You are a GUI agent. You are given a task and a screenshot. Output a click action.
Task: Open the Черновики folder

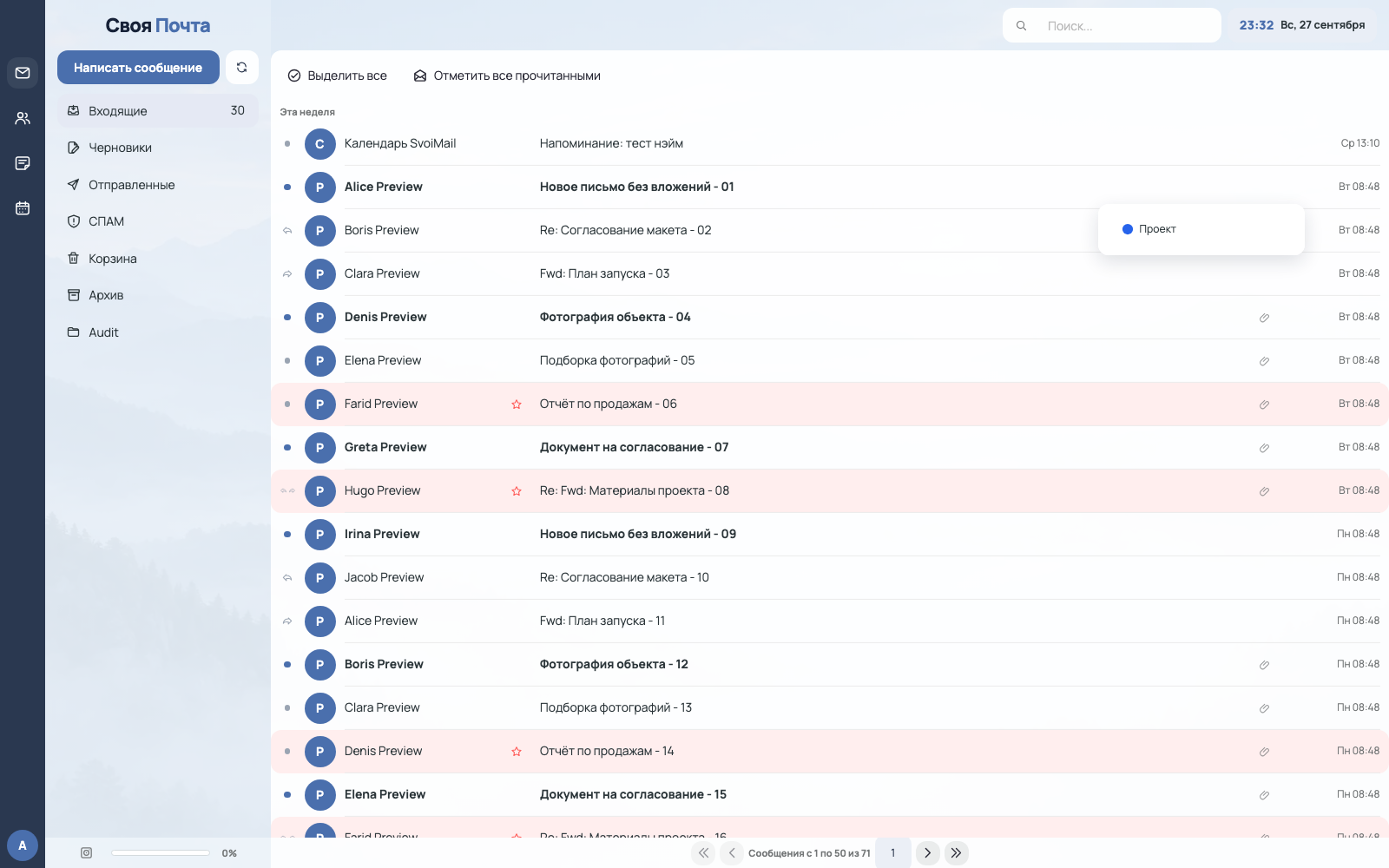158,148
